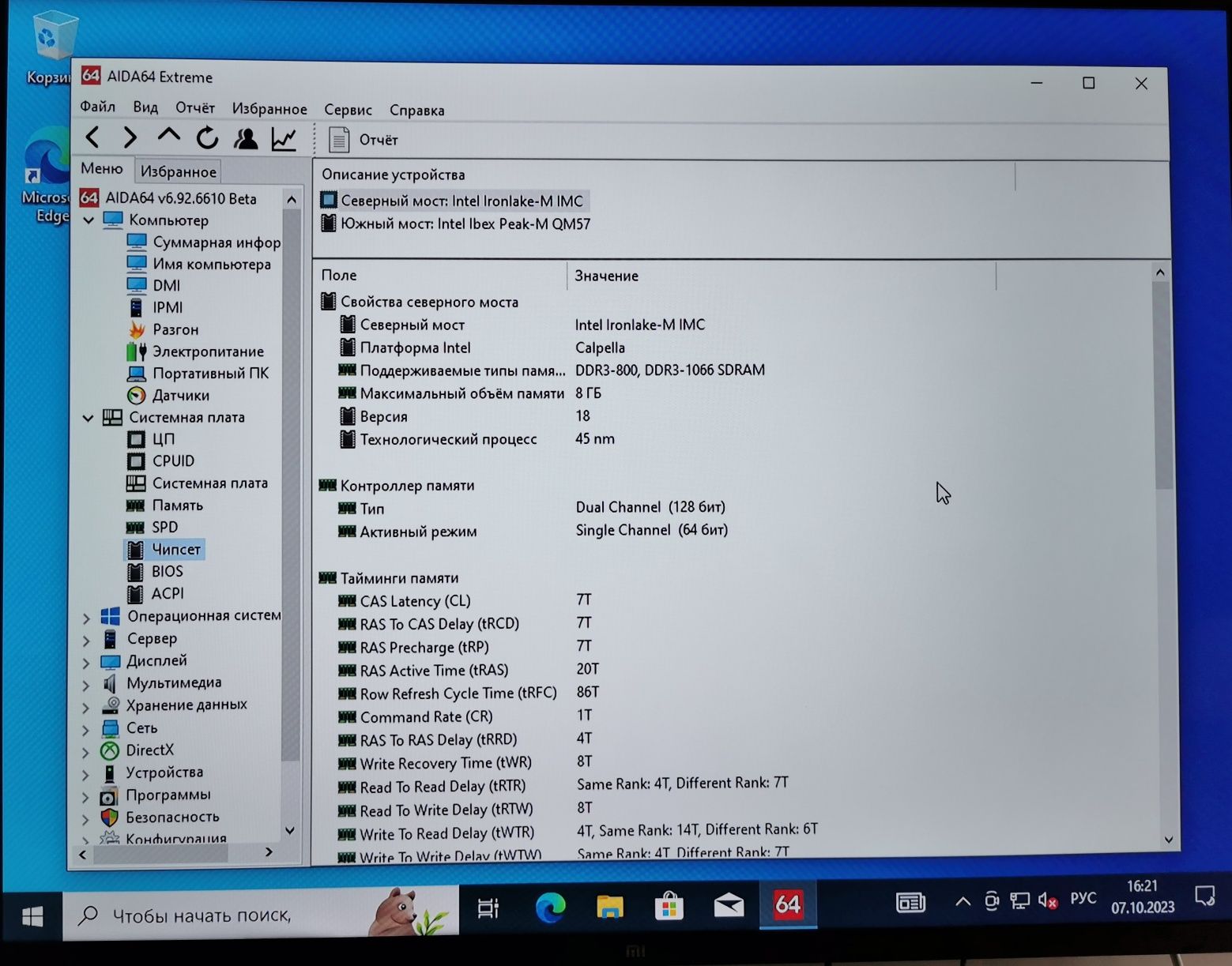1232x966 pixels.
Task: Go up one level with the up arrow
Action: 168,136
